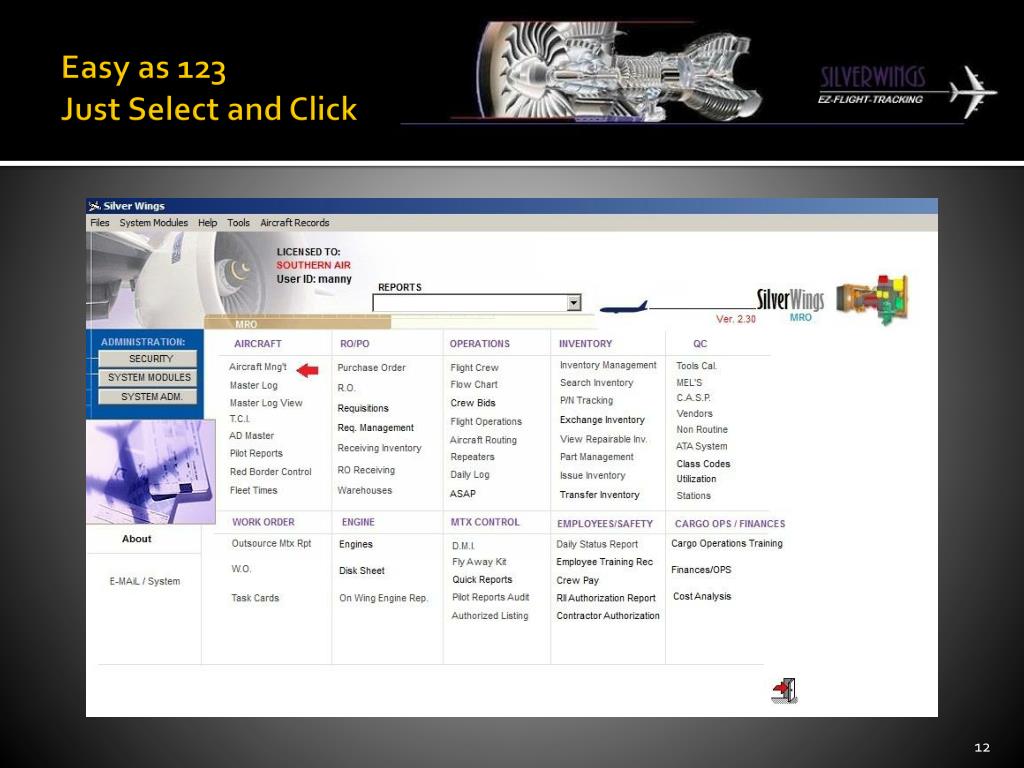Open the Files menu
The height and width of the screenshot is (768, 1024).
pos(99,223)
